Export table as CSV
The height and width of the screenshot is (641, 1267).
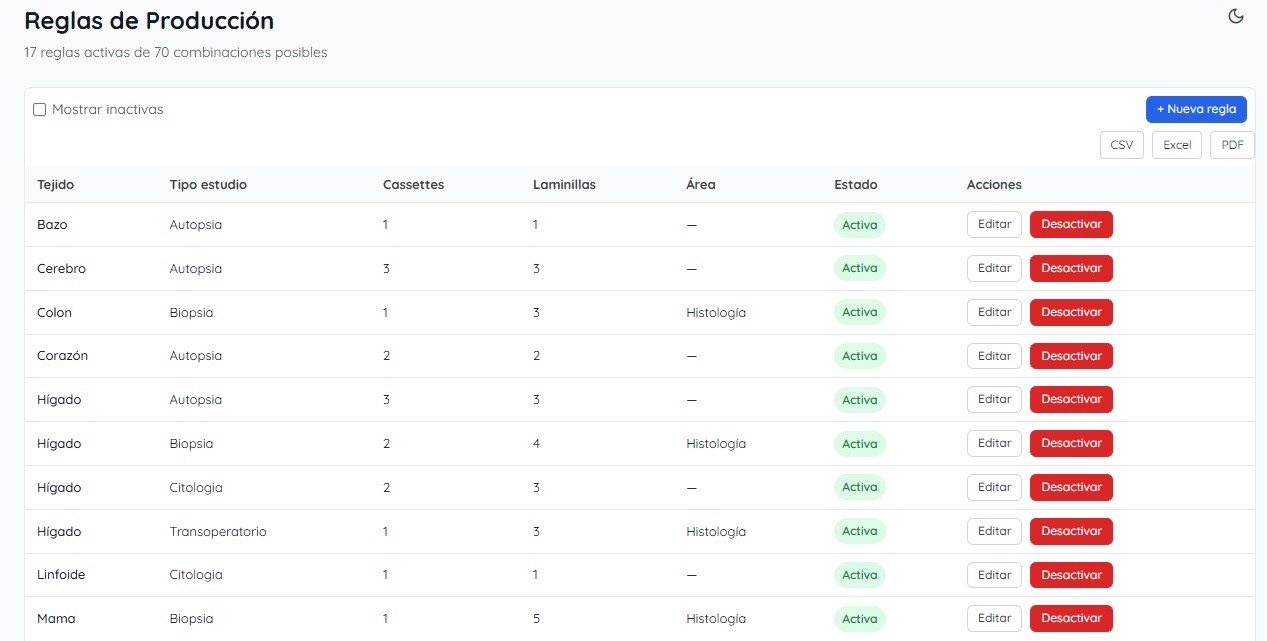(1122, 145)
